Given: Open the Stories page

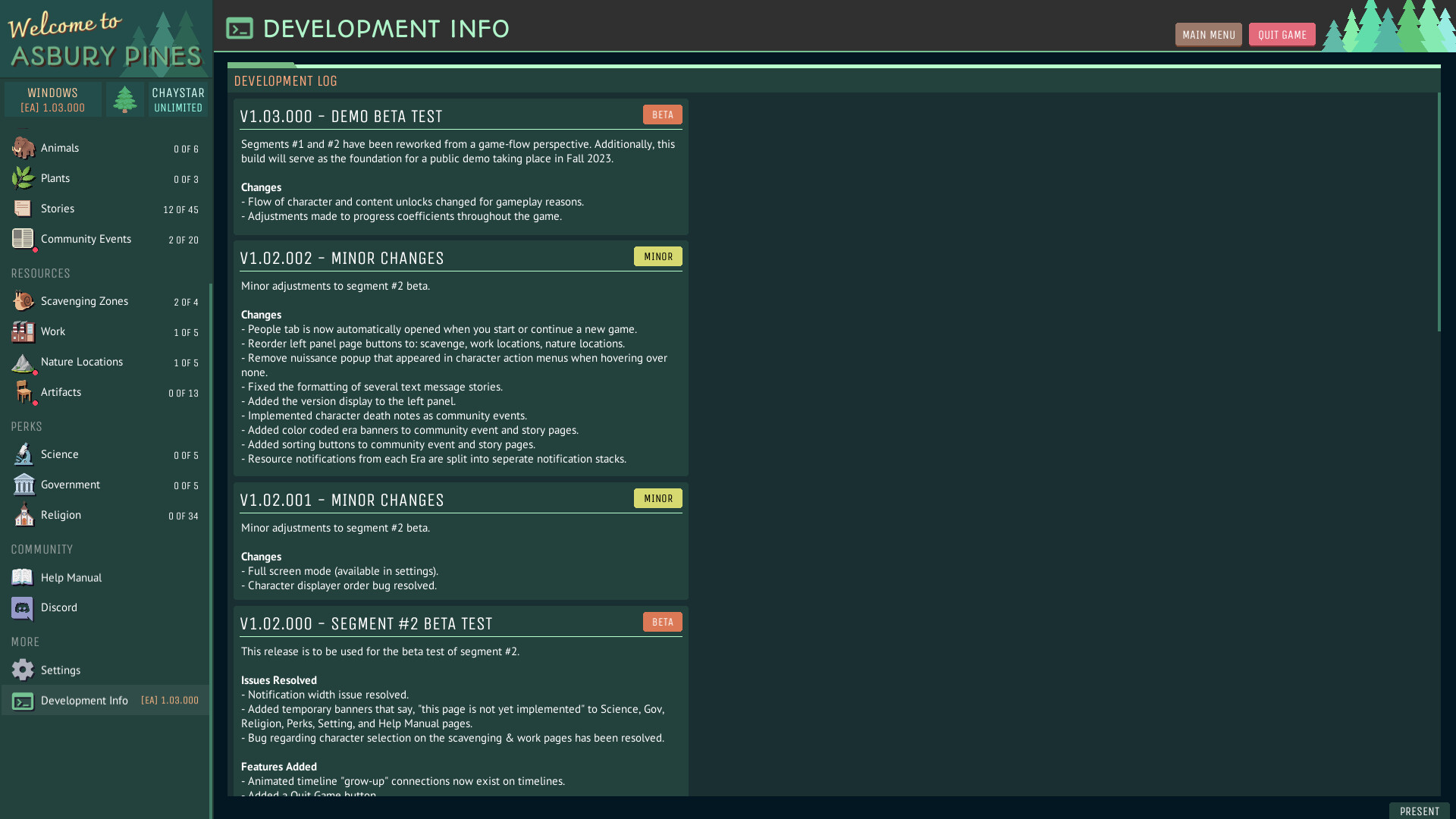Looking at the screenshot, I should [58, 209].
